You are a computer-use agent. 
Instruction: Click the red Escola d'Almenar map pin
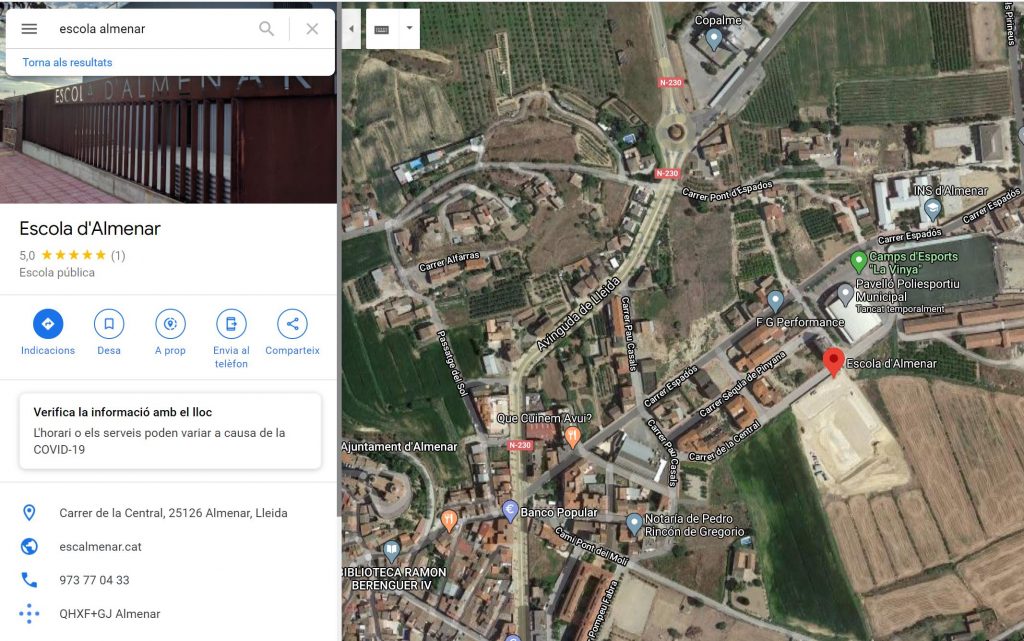(x=832, y=362)
